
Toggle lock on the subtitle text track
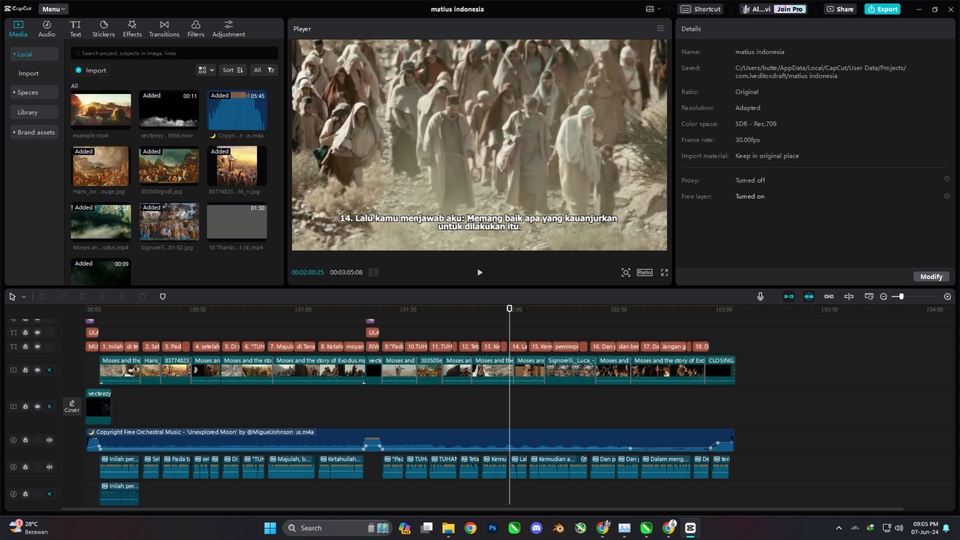tap(25, 347)
